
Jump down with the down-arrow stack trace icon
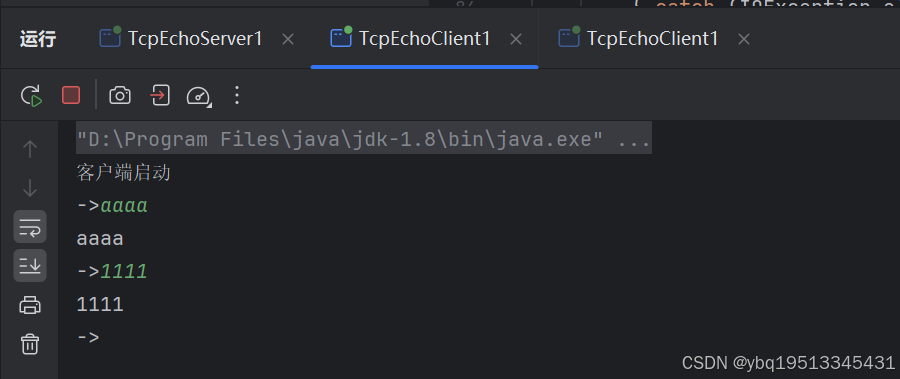pos(30,188)
